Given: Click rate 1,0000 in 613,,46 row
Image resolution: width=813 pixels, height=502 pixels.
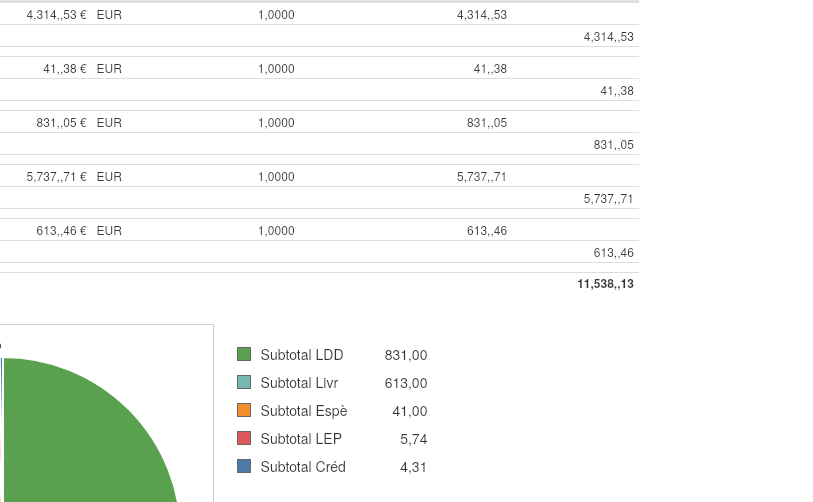Looking at the screenshot, I should coord(276,230).
